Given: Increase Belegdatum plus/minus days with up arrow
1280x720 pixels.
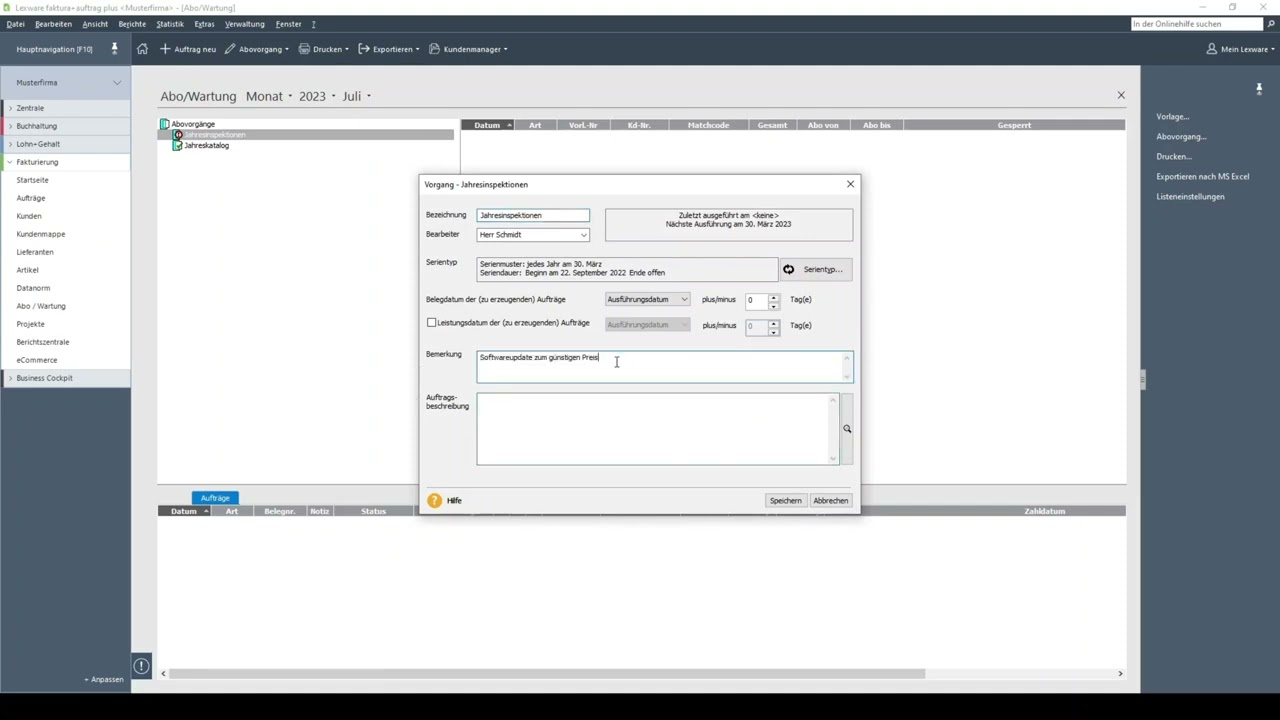Looking at the screenshot, I should (x=773, y=297).
